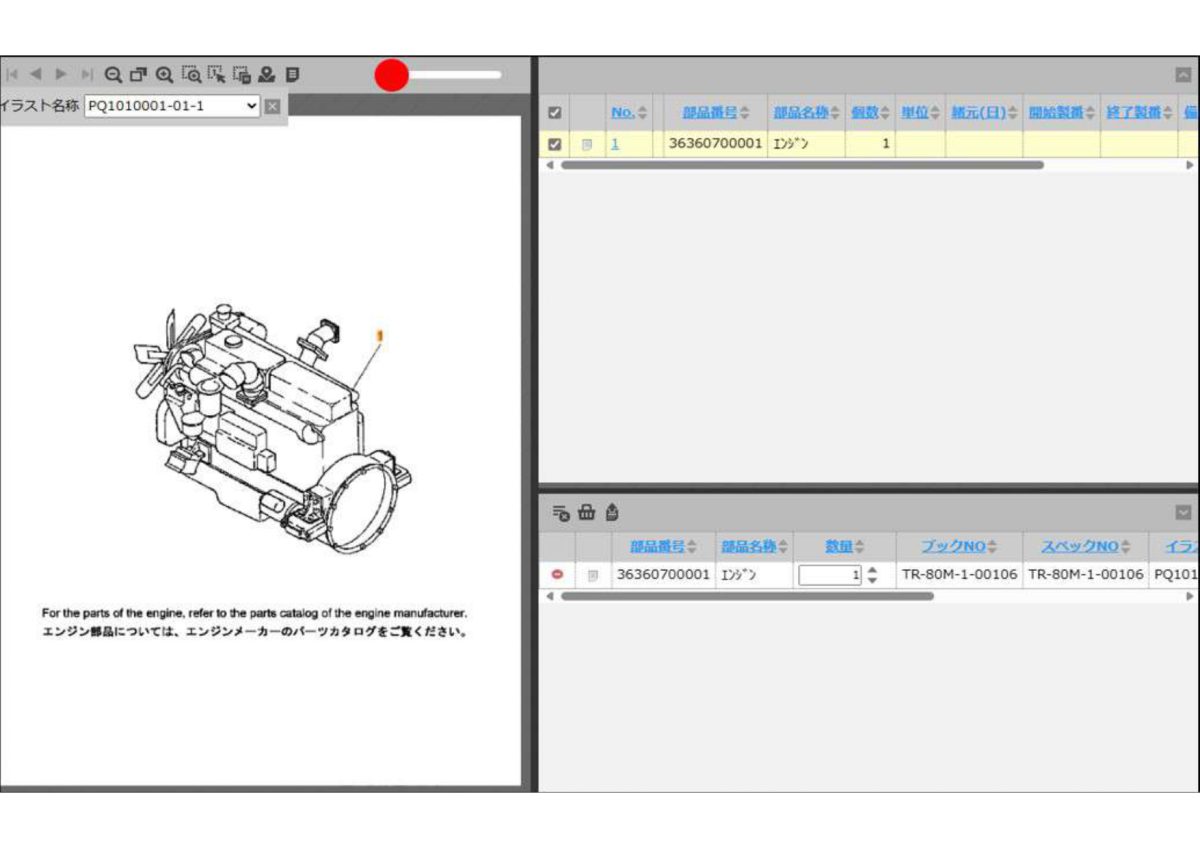Image resolution: width=1200 pixels, height=848 pixels.
Task: Click the shopping basket icon in cart toolbar
Action: tap(587, 513)
